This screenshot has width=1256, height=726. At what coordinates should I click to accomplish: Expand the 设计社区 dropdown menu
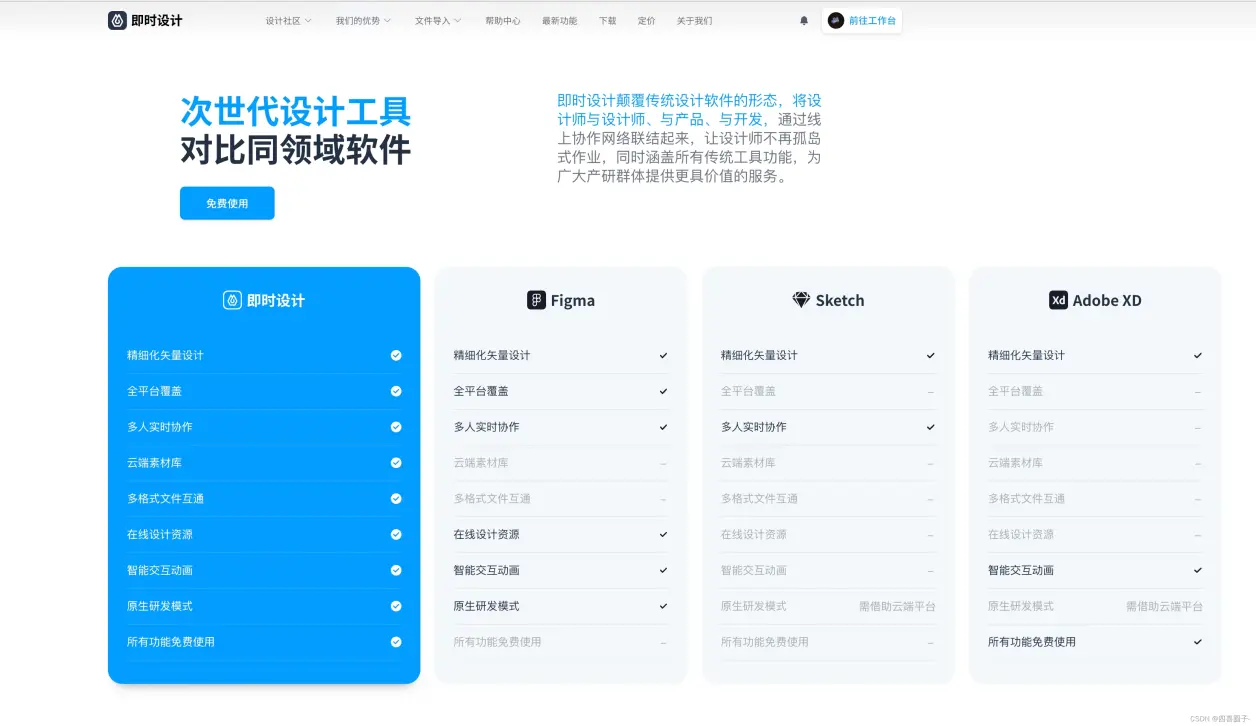point(289,20)
